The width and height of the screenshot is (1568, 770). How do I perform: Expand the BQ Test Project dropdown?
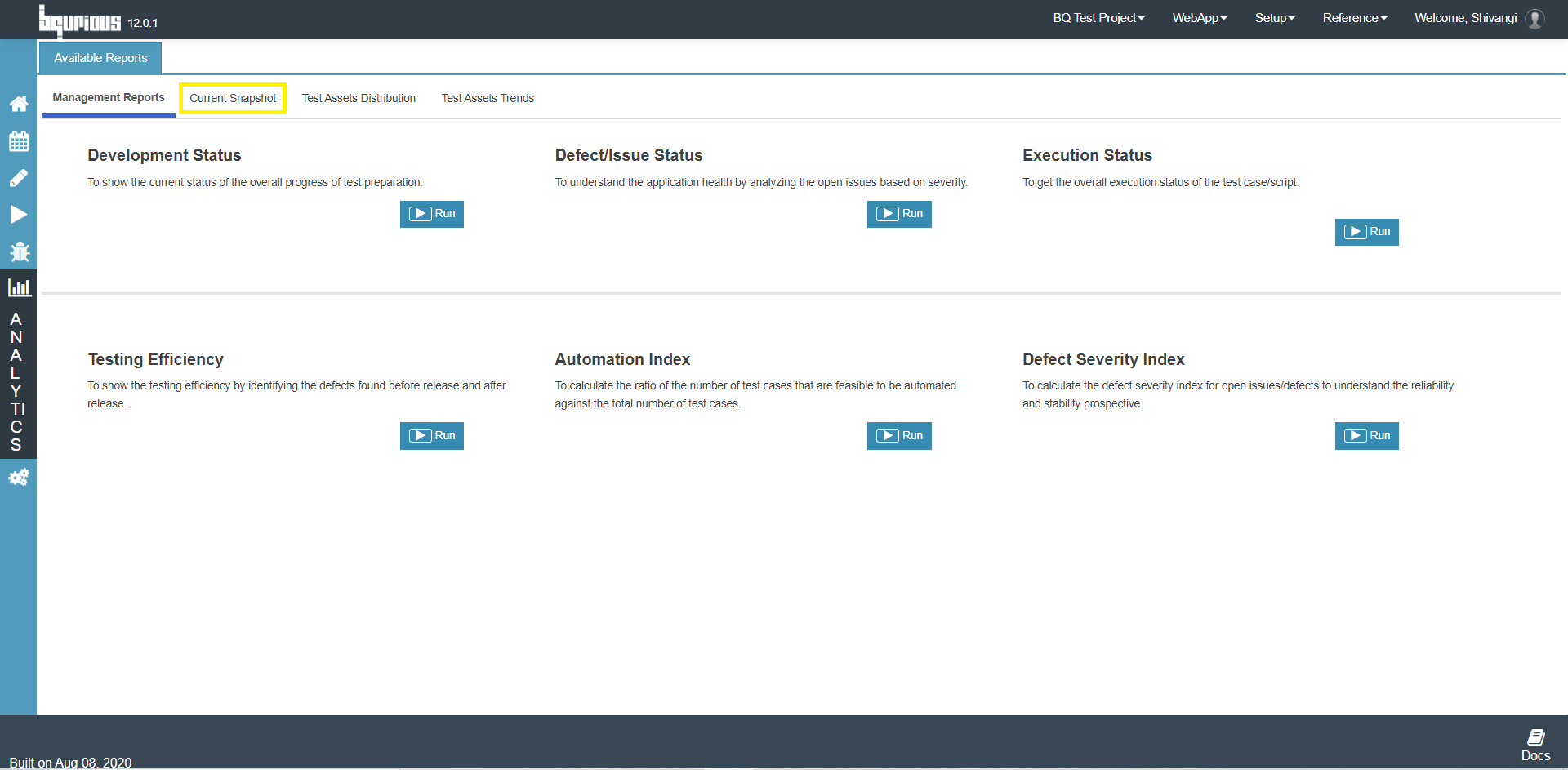point(1098,18)
